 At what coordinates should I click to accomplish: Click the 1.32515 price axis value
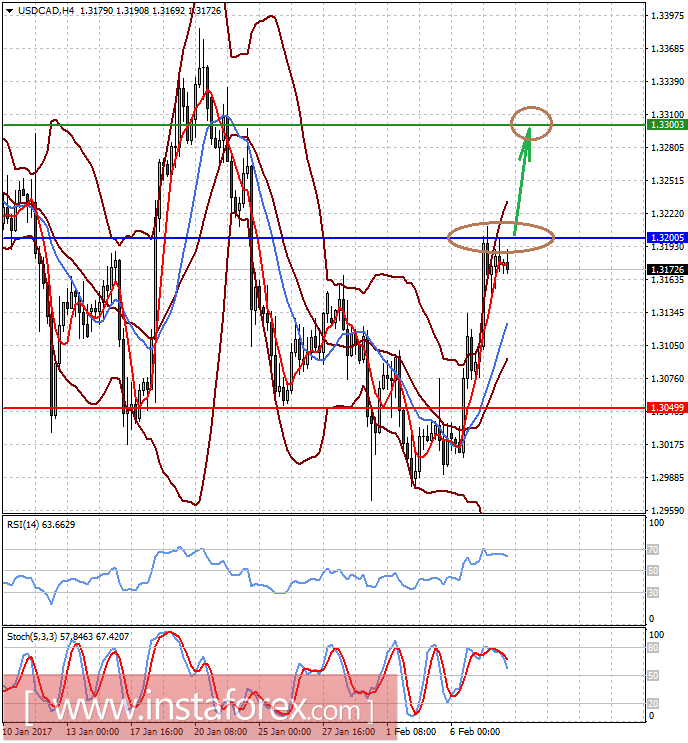(x=664, y=181)
